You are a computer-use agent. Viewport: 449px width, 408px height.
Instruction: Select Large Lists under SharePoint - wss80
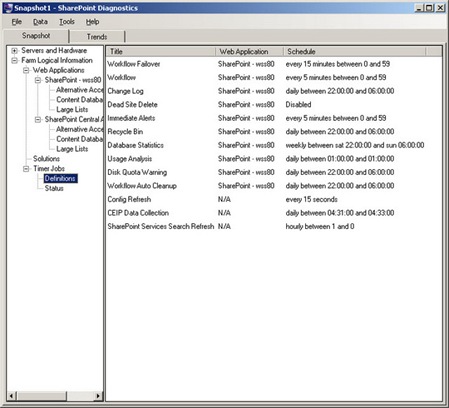click(72, 109)
